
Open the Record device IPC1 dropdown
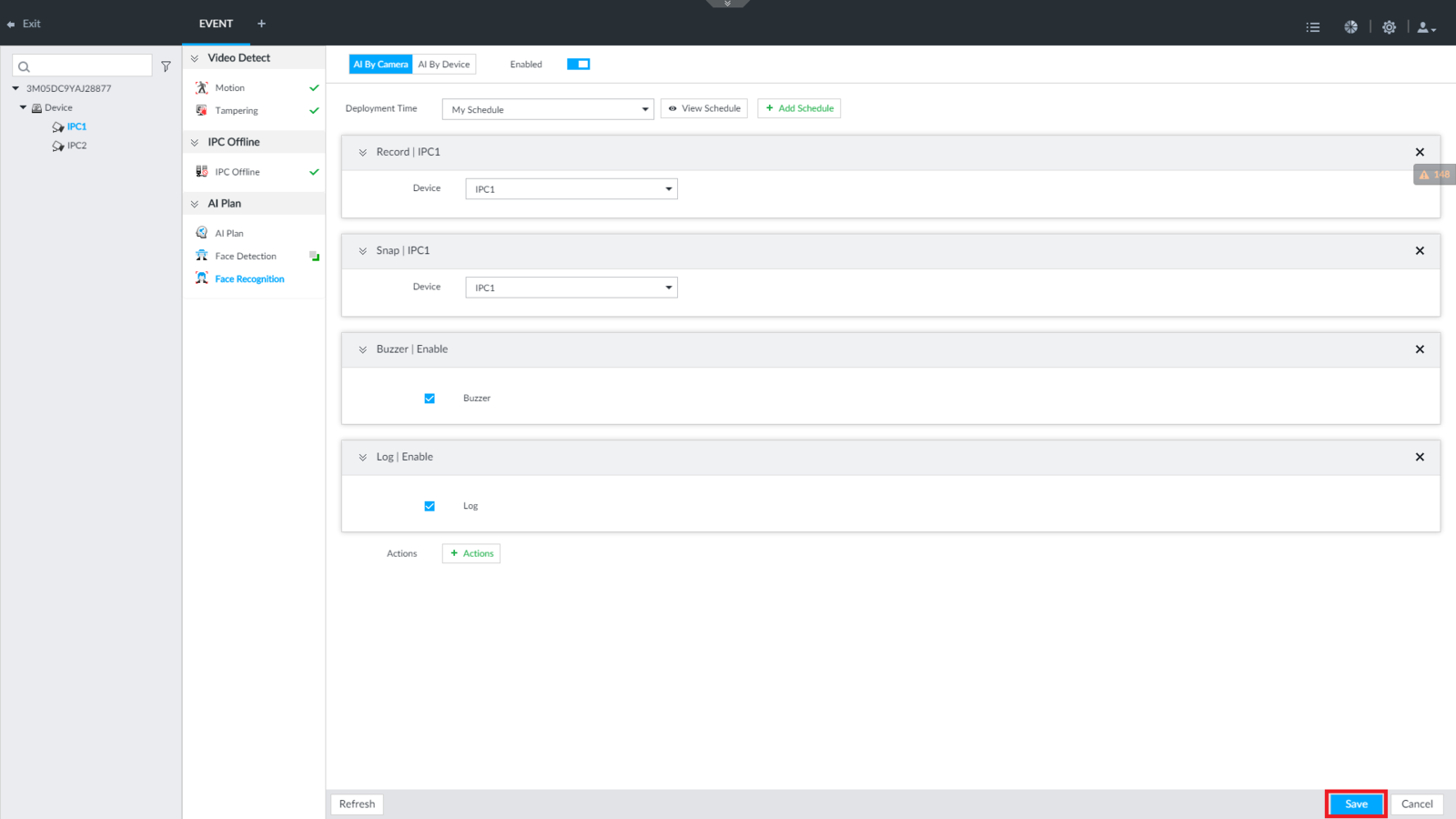click(x=571, y=189)
